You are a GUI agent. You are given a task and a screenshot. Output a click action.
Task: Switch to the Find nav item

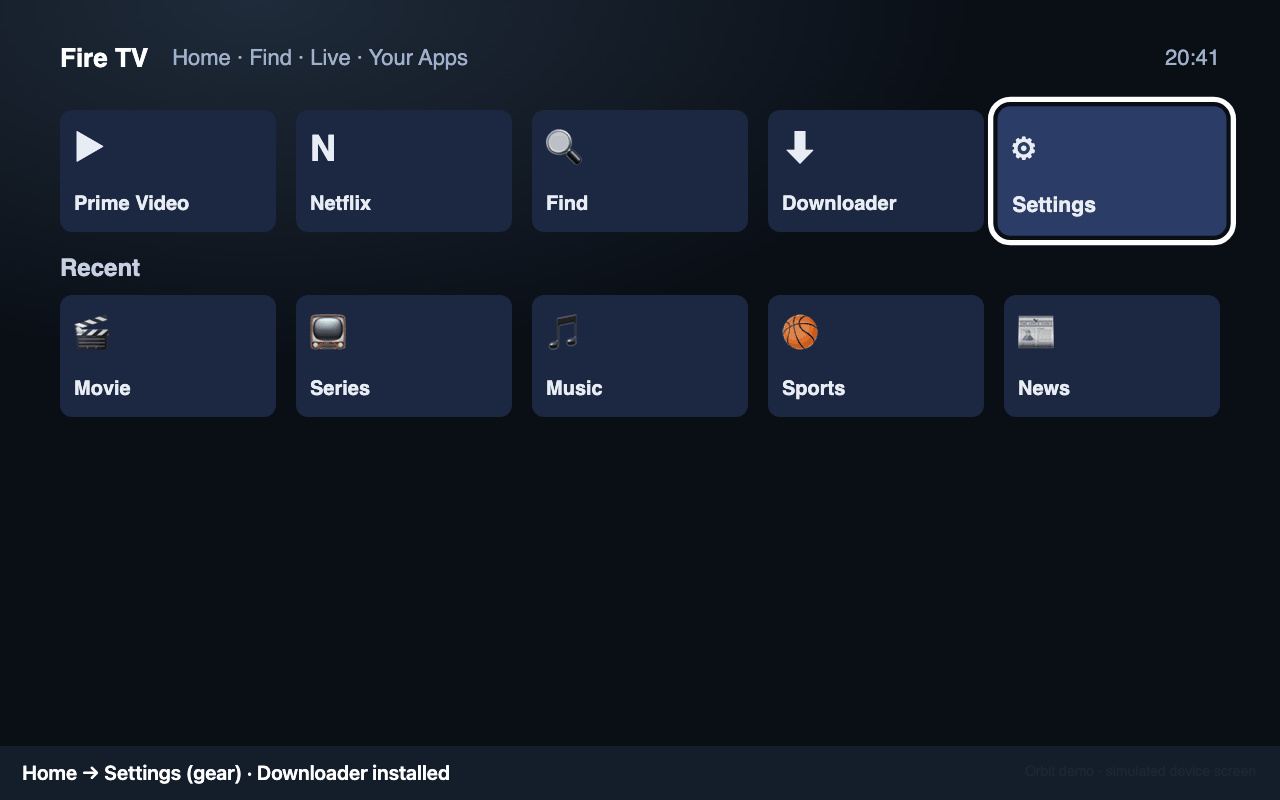(271, 58)
